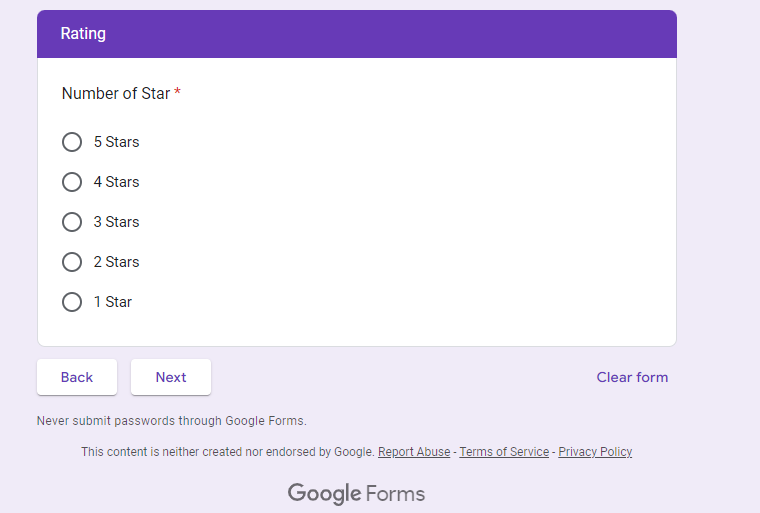Click the "5 Stars" option label text

[x=117, y=142]
